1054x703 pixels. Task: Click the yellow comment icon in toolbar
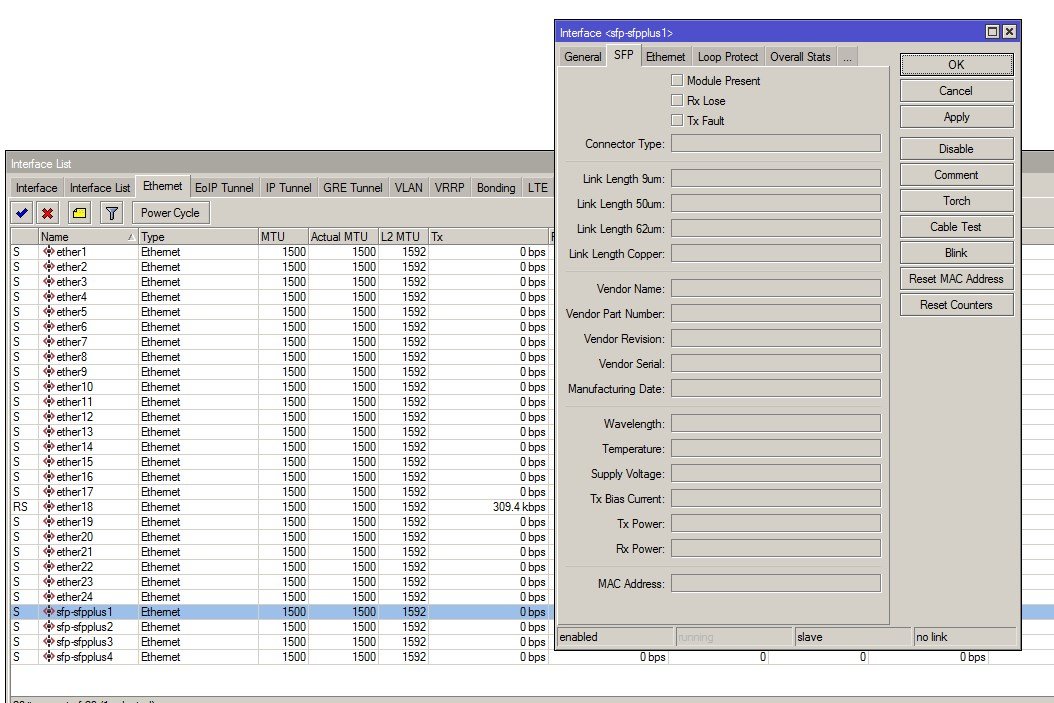[80, 213]
